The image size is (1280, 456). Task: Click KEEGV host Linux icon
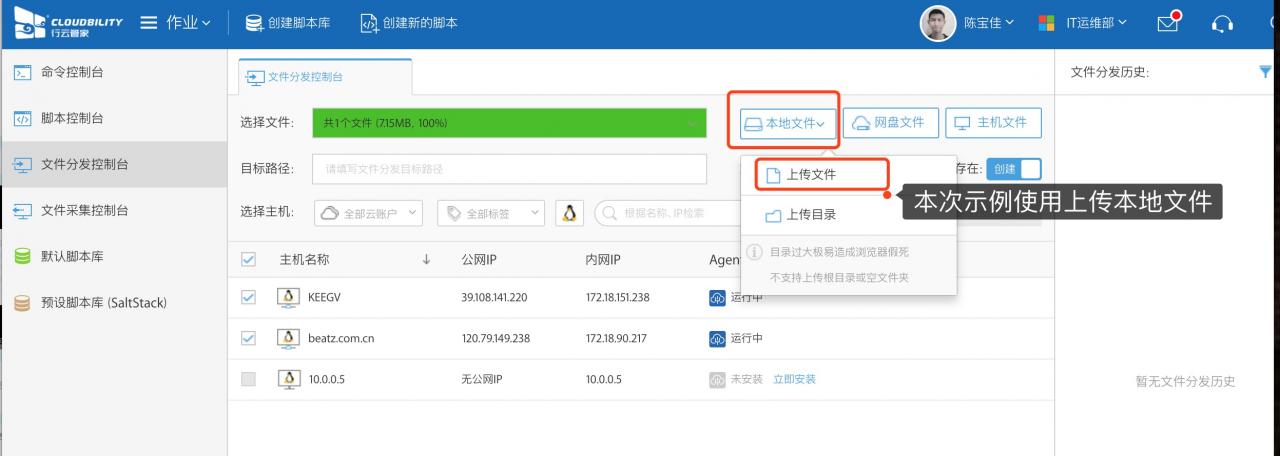pyautogui.click(x=288, y=297)
